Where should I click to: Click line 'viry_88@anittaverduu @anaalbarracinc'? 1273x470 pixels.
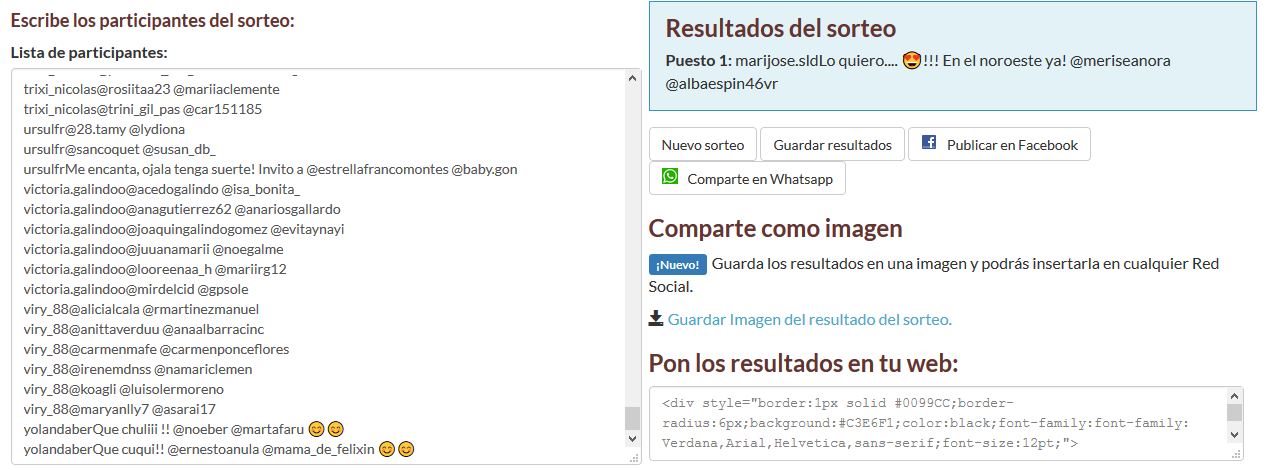pos(144,329)
